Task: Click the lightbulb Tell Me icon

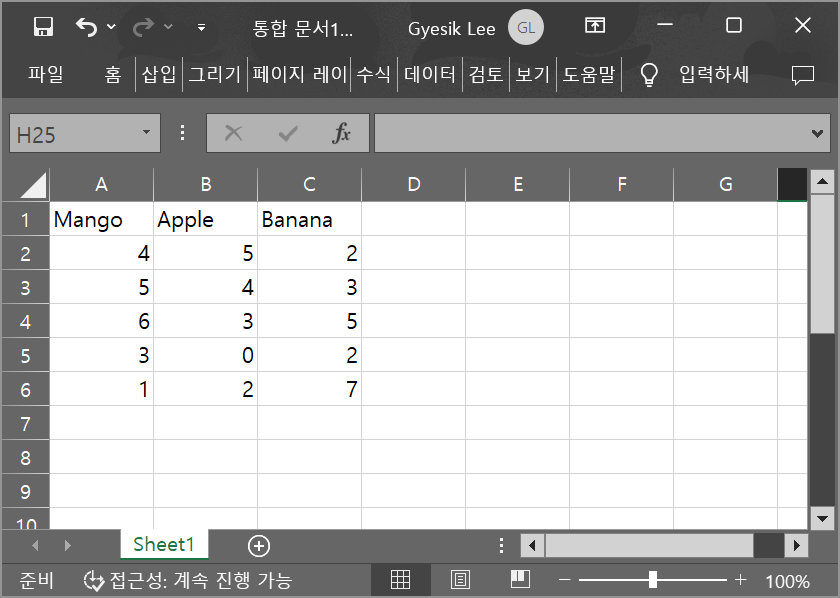Action: click(649, 74)
